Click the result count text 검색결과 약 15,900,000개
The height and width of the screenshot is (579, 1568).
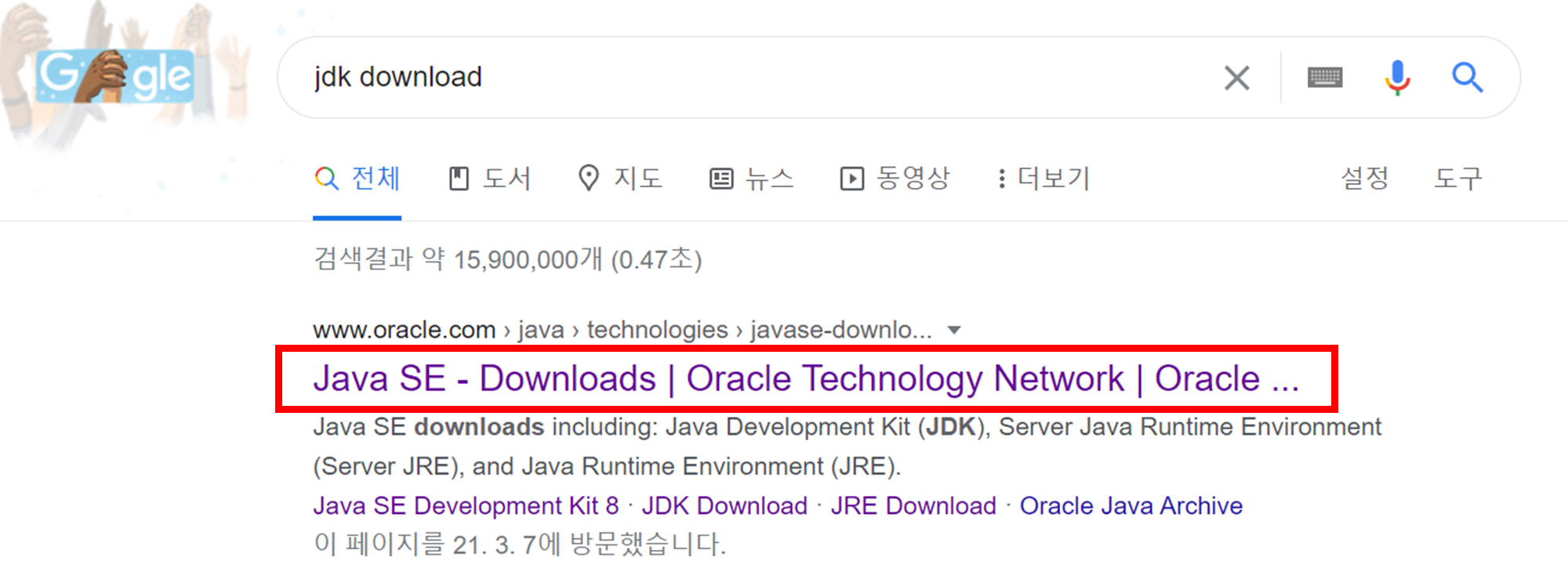[458, 259]
